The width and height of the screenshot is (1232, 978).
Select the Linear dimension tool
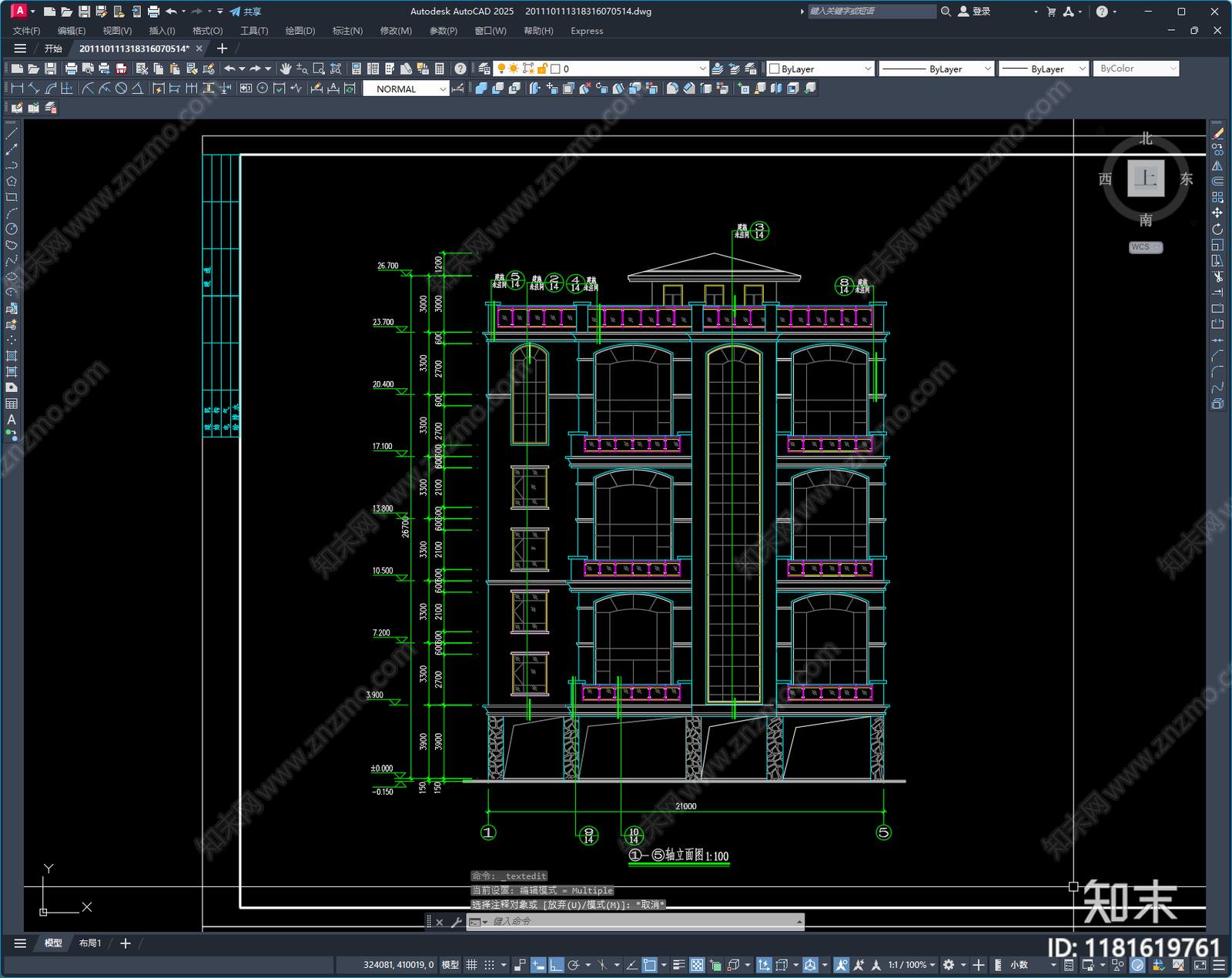coord(17,89)
